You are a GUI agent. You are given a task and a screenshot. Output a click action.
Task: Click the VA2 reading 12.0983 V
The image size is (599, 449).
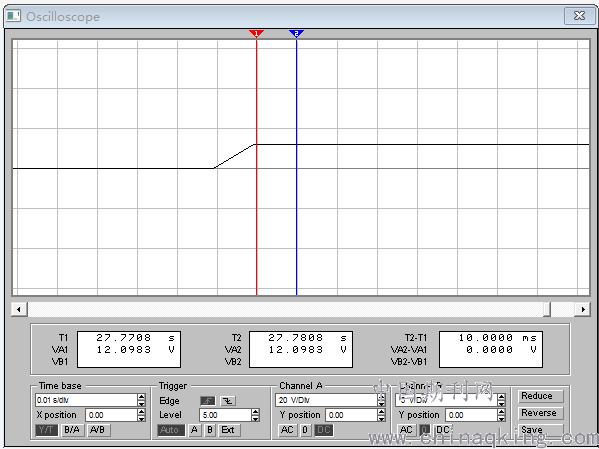[x=308, y=350]
